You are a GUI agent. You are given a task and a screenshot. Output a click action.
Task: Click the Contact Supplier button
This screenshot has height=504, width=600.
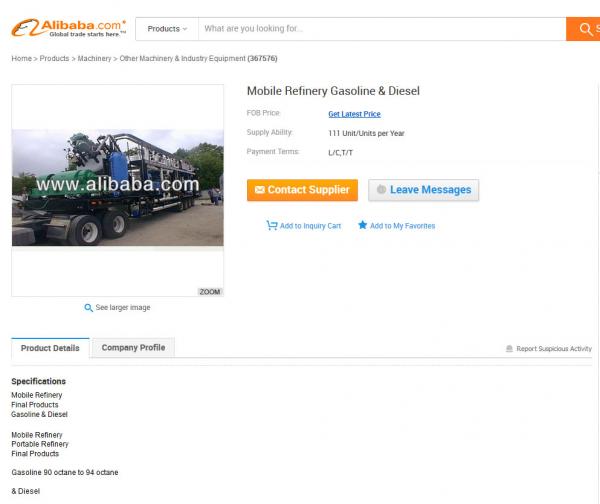(302, 190)
